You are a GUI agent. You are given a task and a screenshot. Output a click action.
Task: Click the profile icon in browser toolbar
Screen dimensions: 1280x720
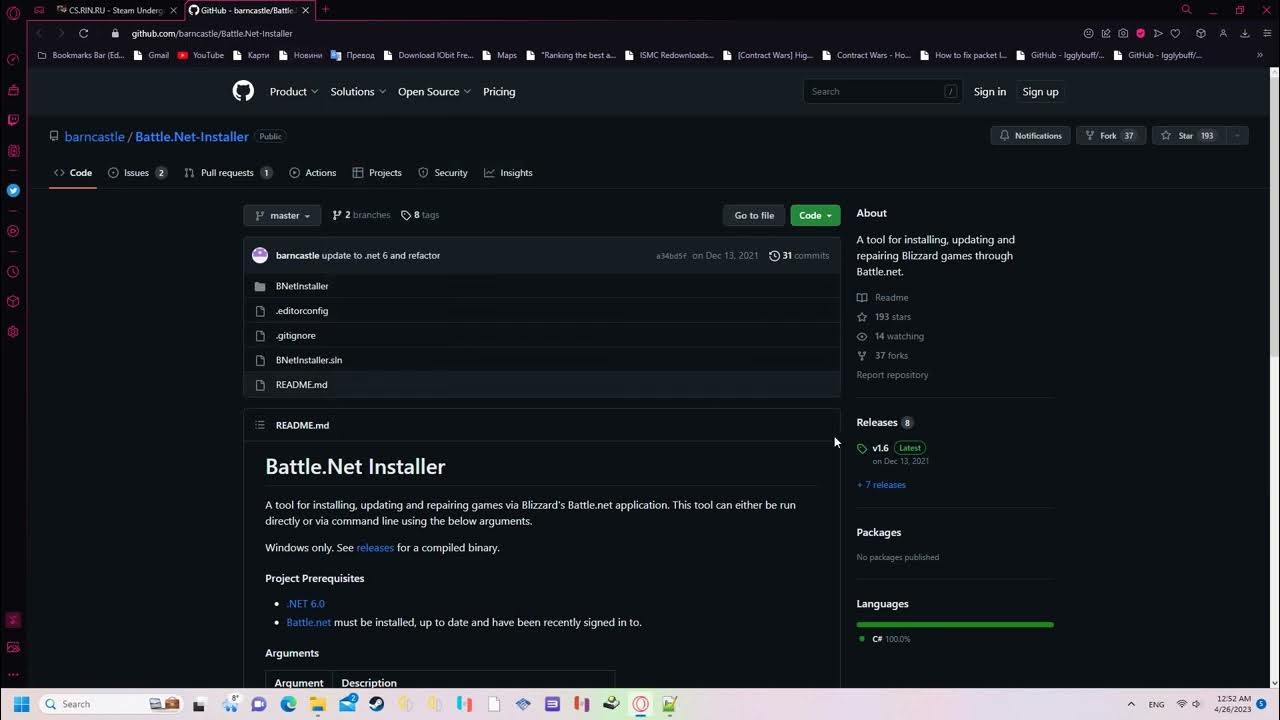[1222, 33]
